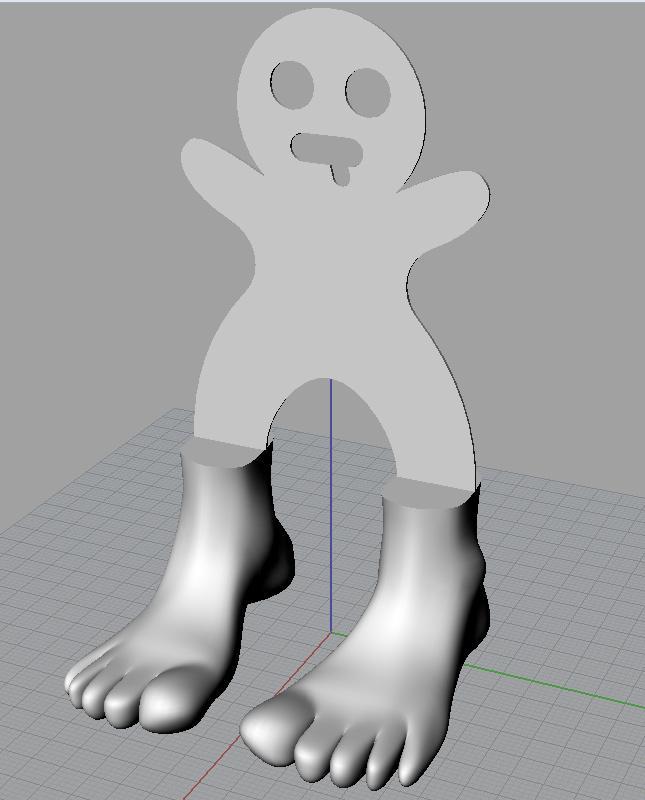Select the foot model with toes pointing left
This screenshot has height=800, width=645.
180,587
